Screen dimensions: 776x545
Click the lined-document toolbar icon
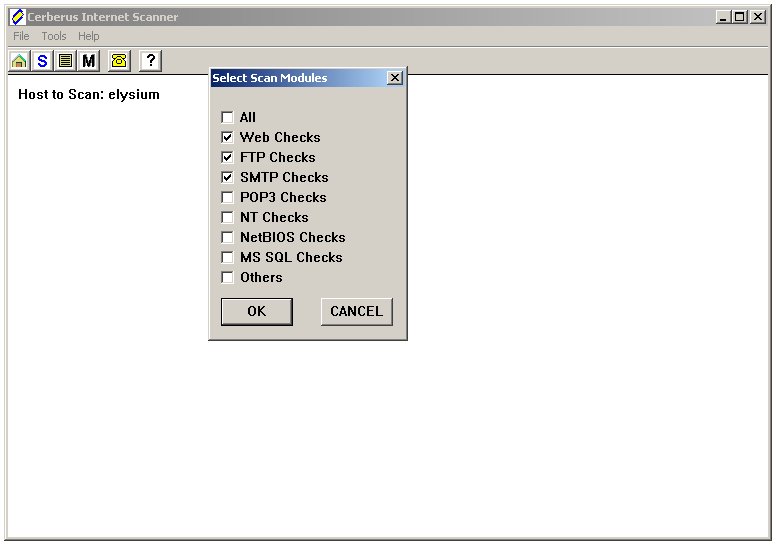click(x=65, y=61)
